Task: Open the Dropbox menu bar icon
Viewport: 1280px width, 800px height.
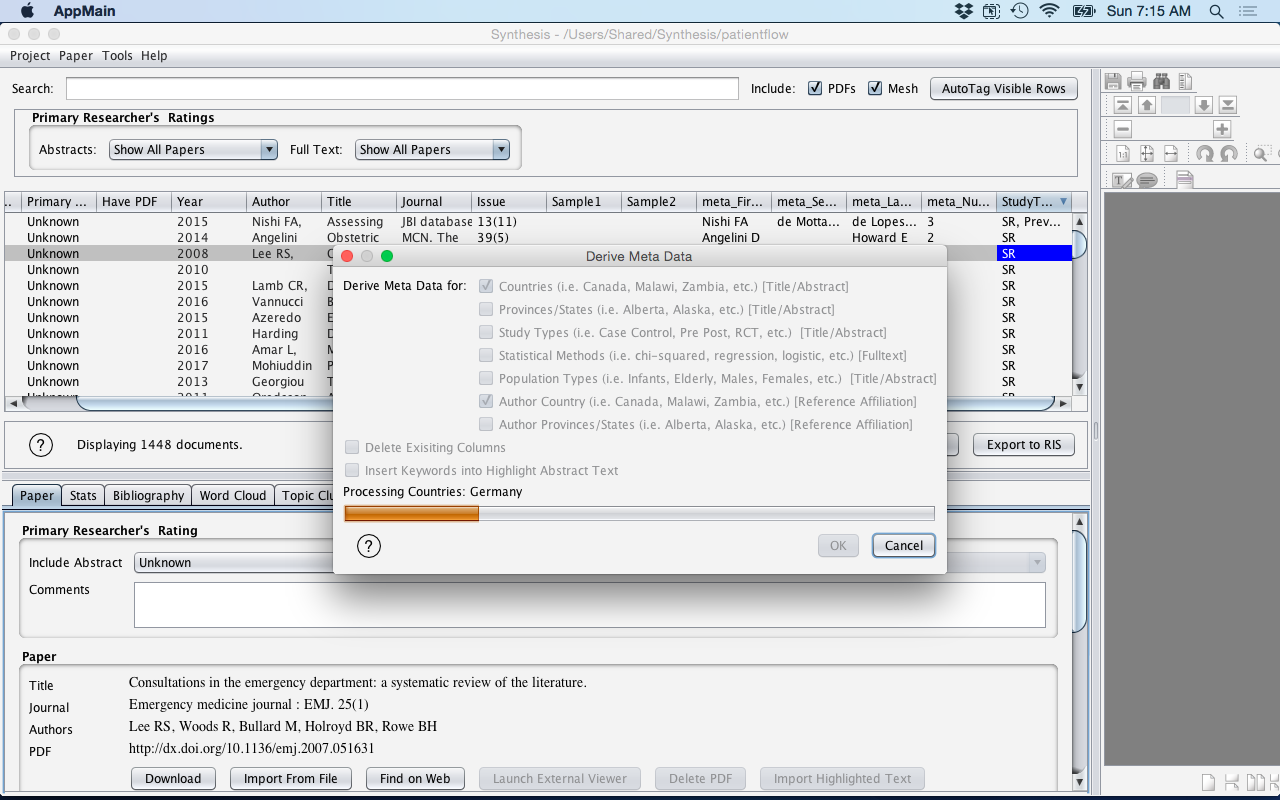Action: (x=963, y=11)
